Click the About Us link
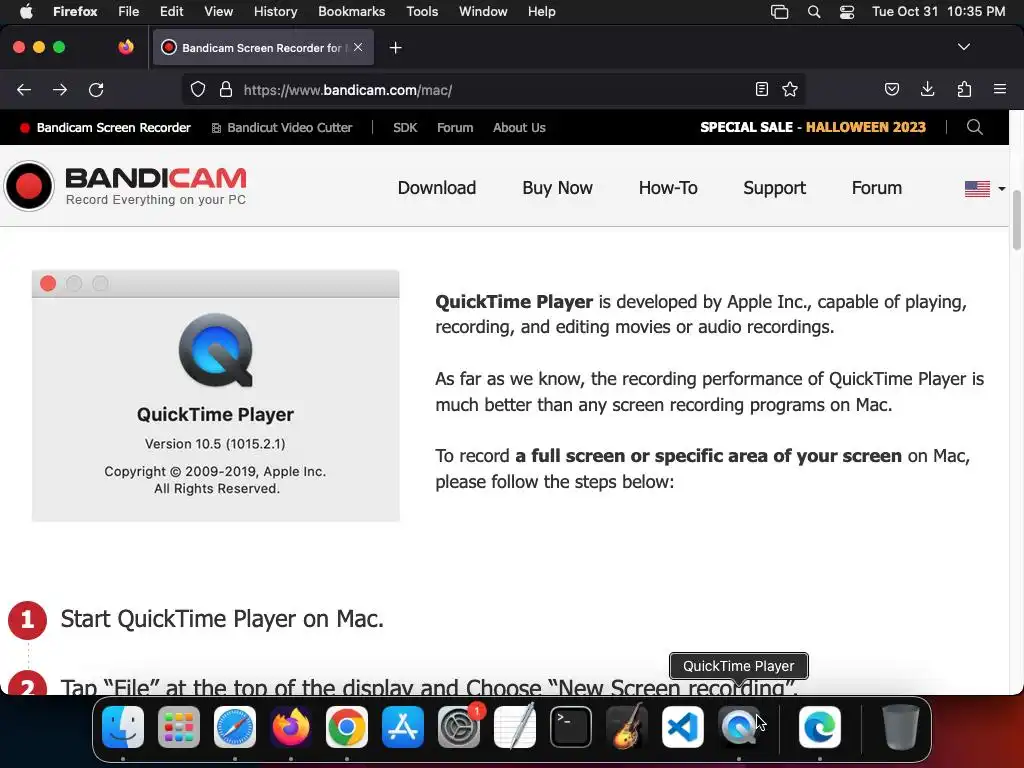 click(519, 128)
